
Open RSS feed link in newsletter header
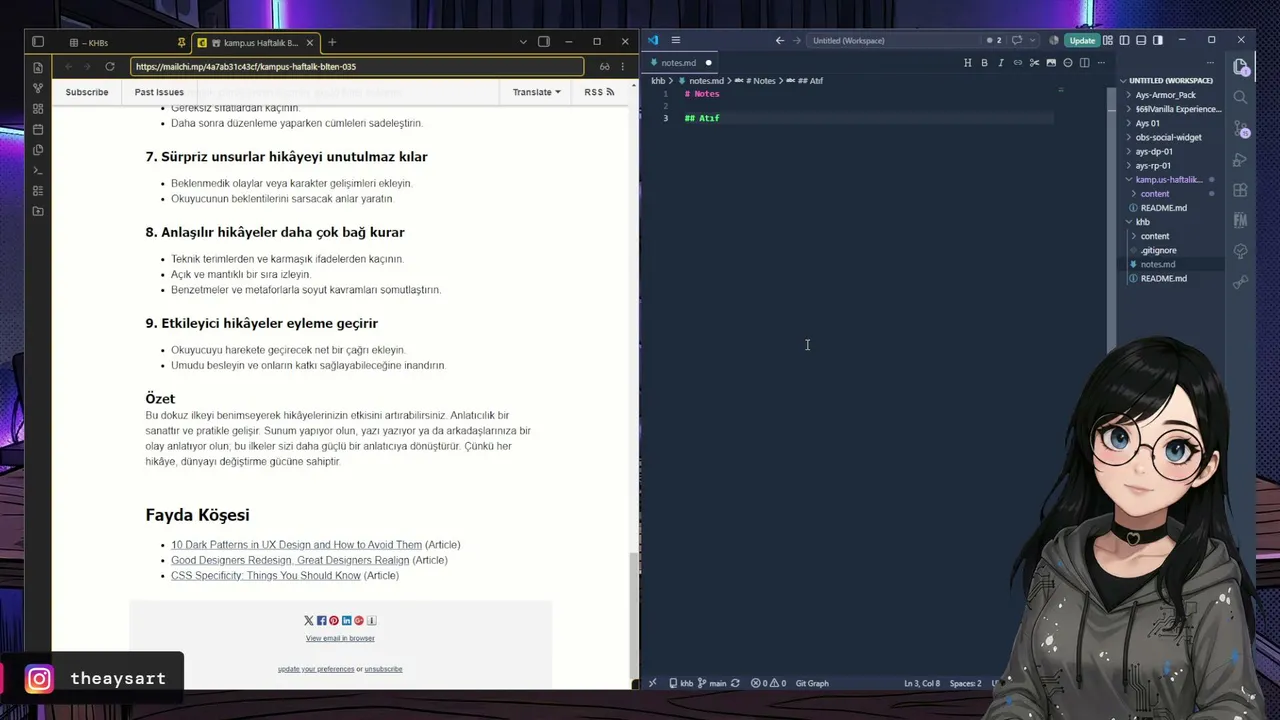tap(599, 92)
